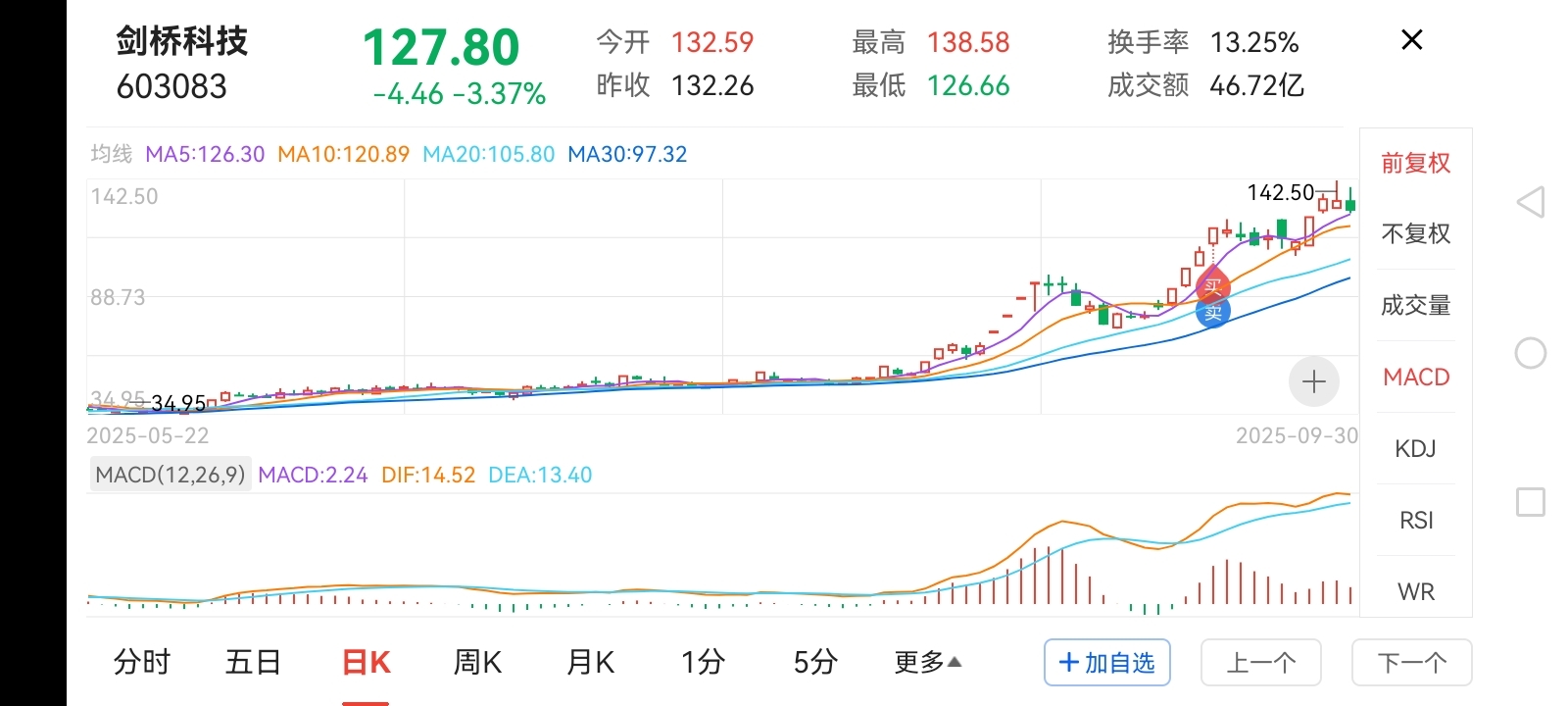Screen dimensions: 1568x706
Task: Open 5分 five-minute chart tab
Action: coord(815,663)
